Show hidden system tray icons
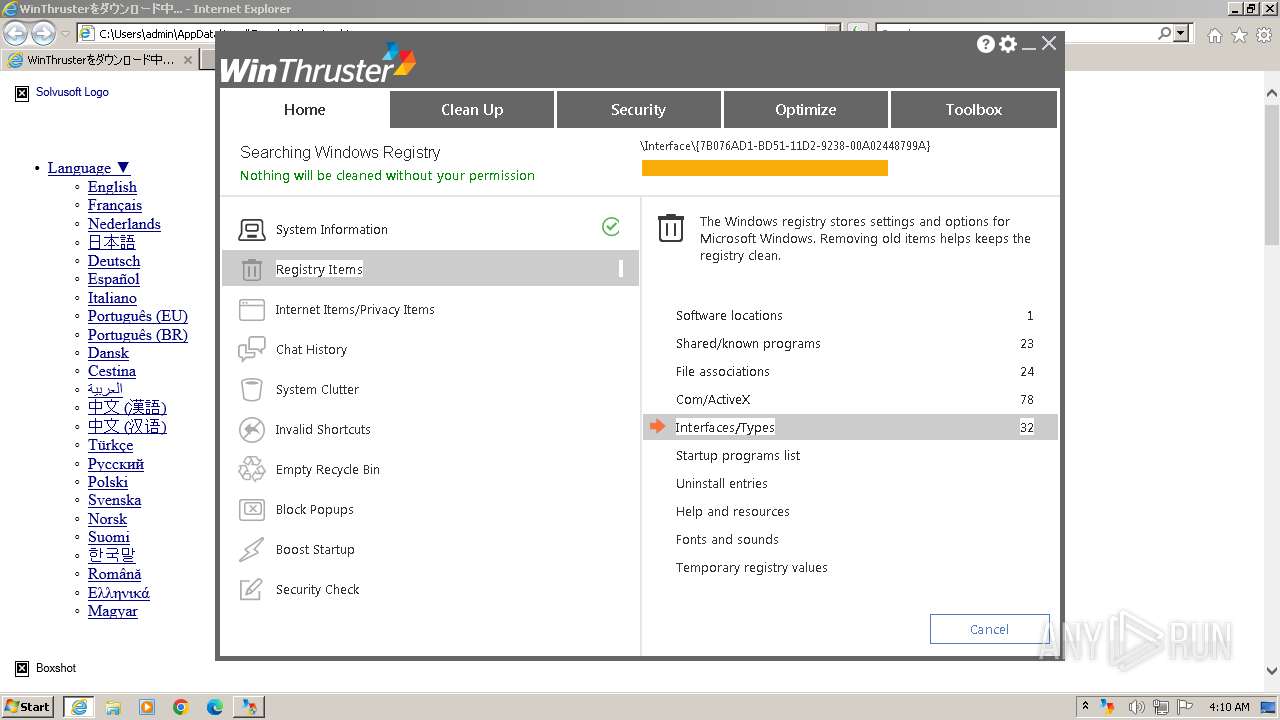This screenshot has height=720, width=1280. pos(1085,707)
